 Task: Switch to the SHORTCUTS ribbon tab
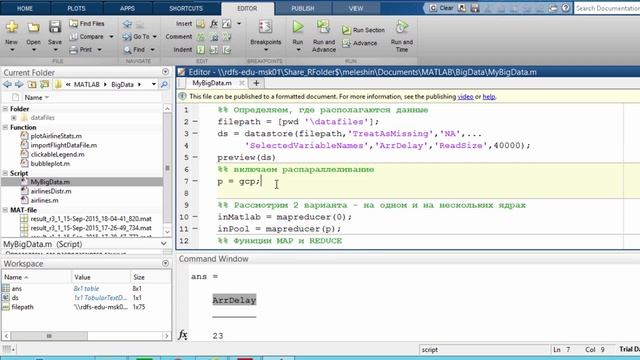coord(186,8)
